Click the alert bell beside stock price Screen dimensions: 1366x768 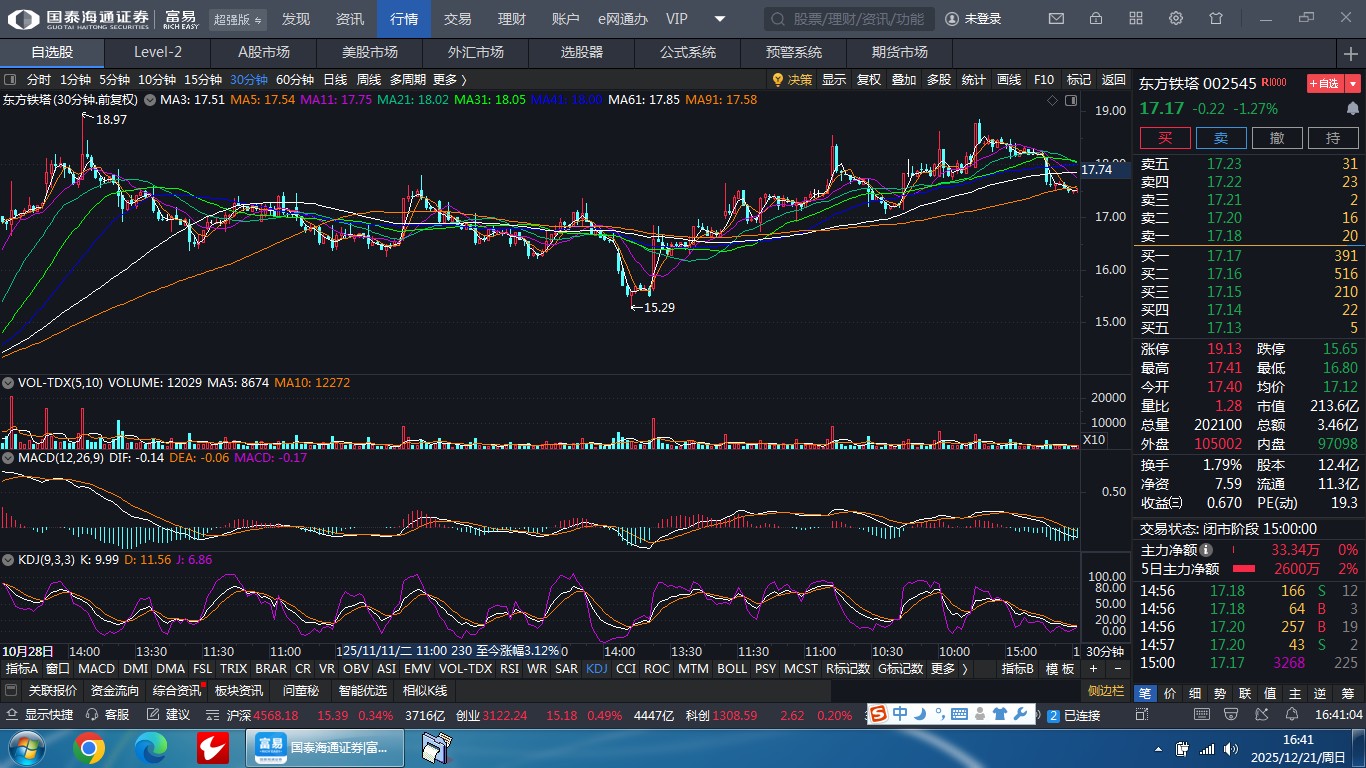pyautogui.click(x=1353, y=108)
